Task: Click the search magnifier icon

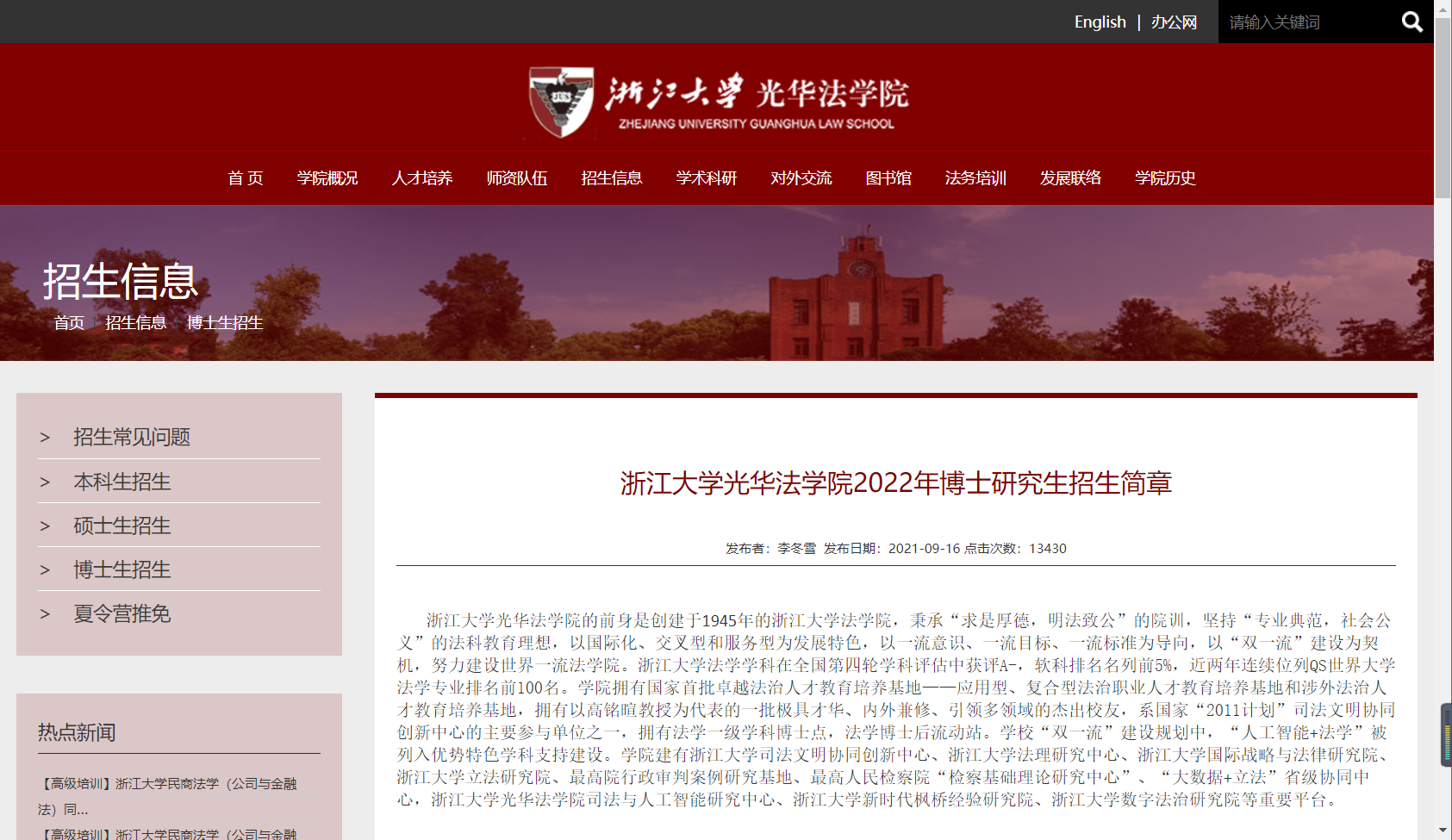Action: coord(1411,22)
